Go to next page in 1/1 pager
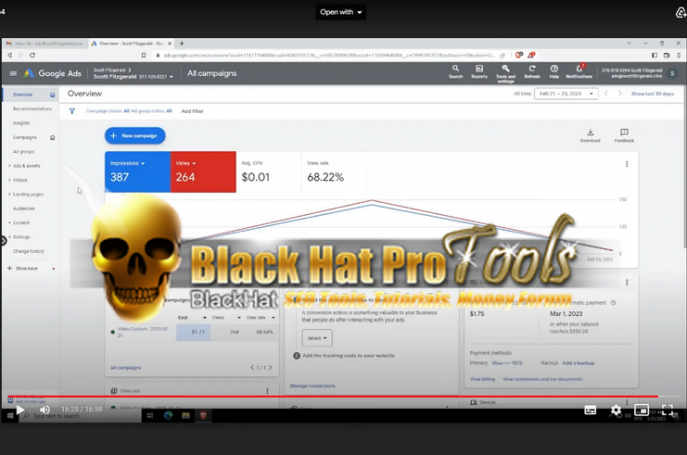687x455 pixels. [x=270, y=368]
